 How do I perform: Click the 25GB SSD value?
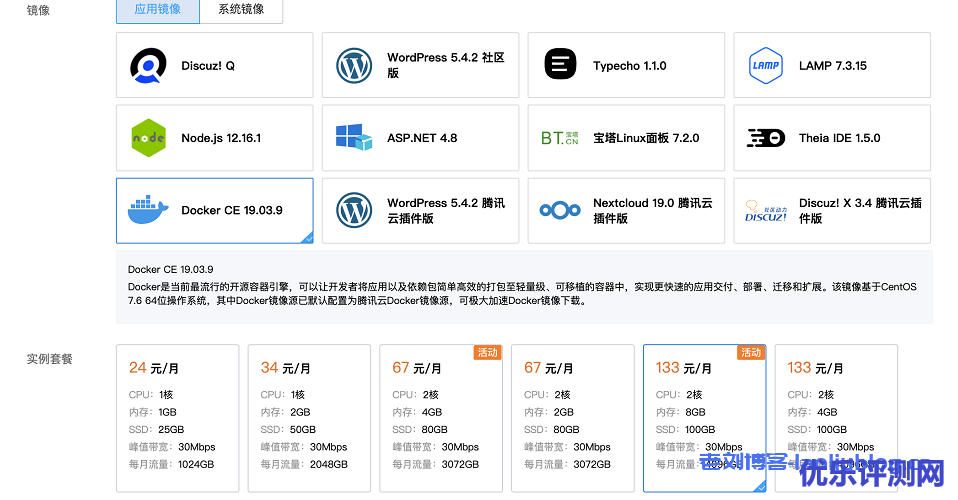pos(171,430)
